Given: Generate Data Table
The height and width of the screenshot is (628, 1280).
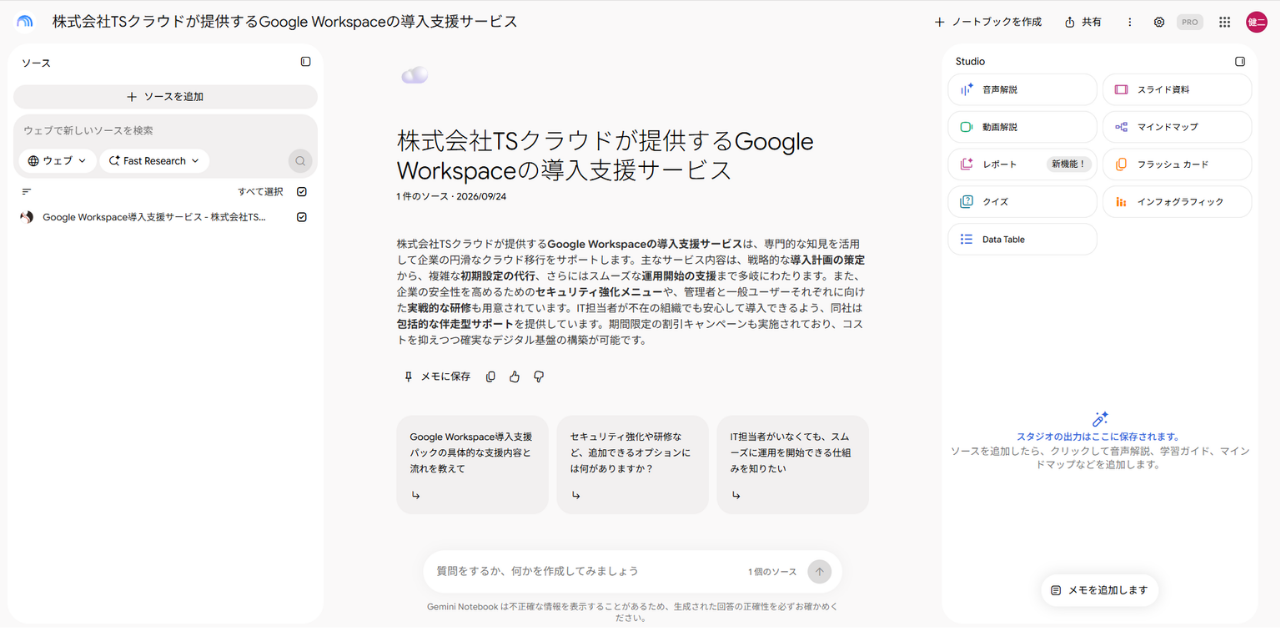Looking at the screenshot, I should coord(1022,239).
